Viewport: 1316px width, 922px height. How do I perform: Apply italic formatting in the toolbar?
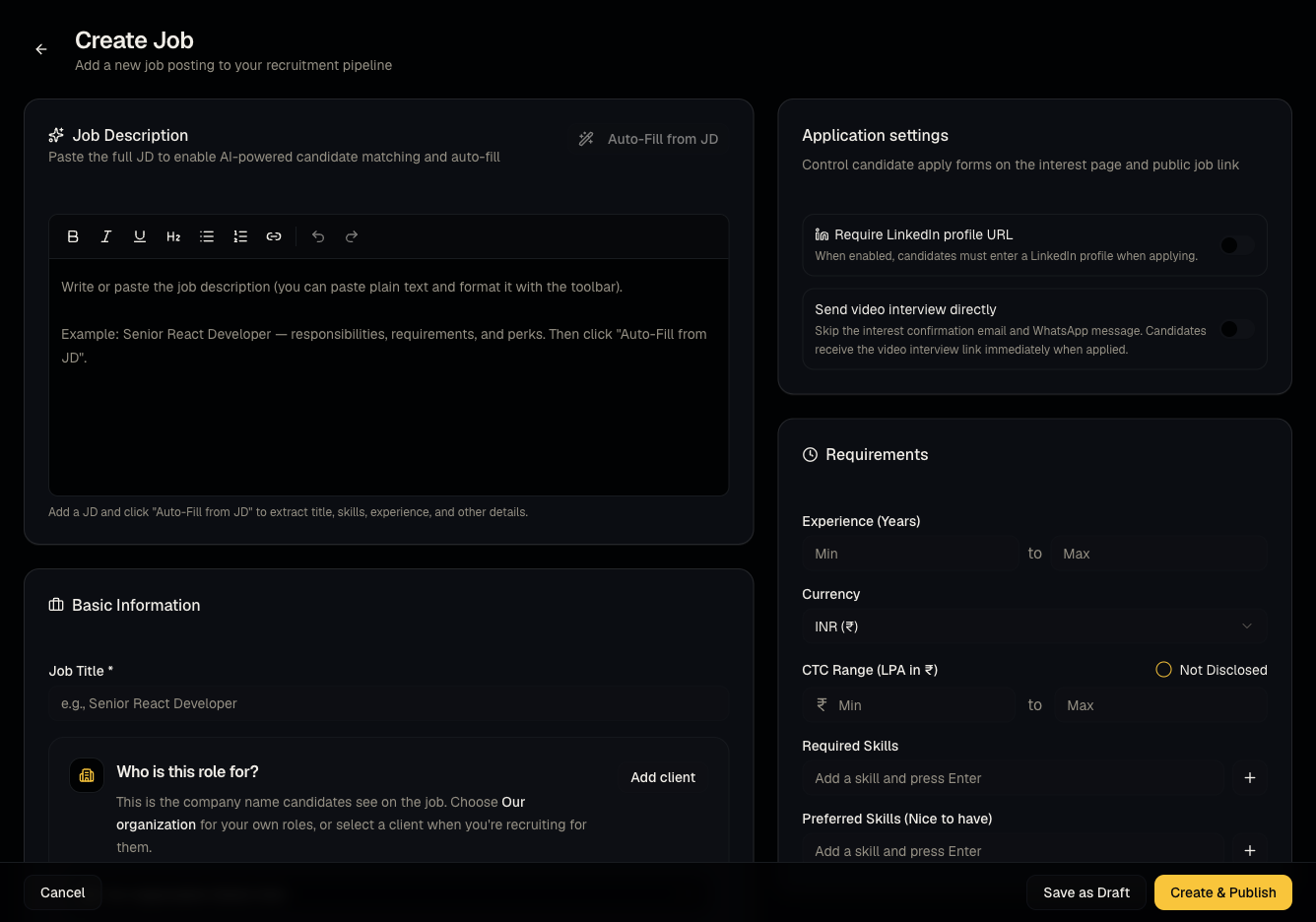(x=106, y=236)
